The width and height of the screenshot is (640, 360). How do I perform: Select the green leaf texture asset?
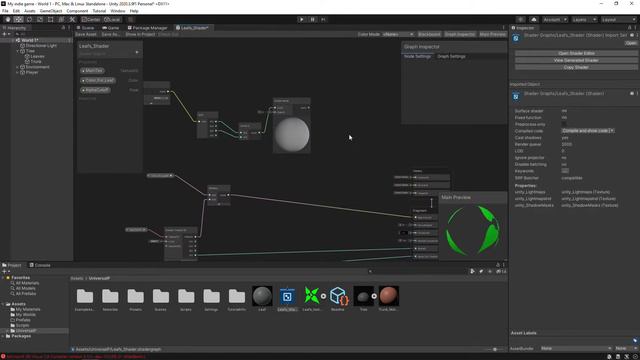click(312, 296)
